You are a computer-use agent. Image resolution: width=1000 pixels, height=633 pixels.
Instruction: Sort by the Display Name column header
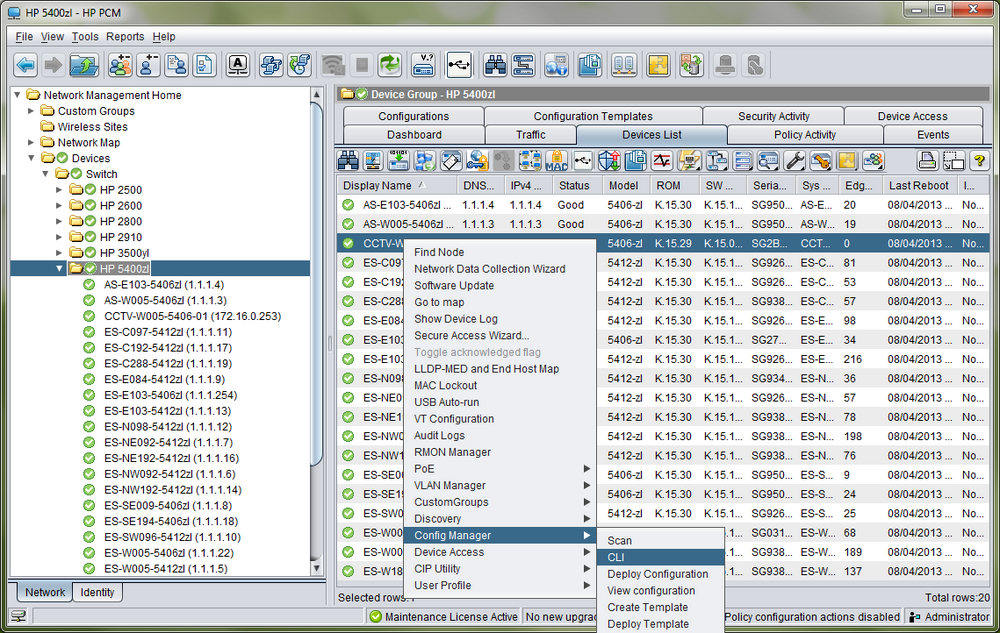tap(397, 186)
